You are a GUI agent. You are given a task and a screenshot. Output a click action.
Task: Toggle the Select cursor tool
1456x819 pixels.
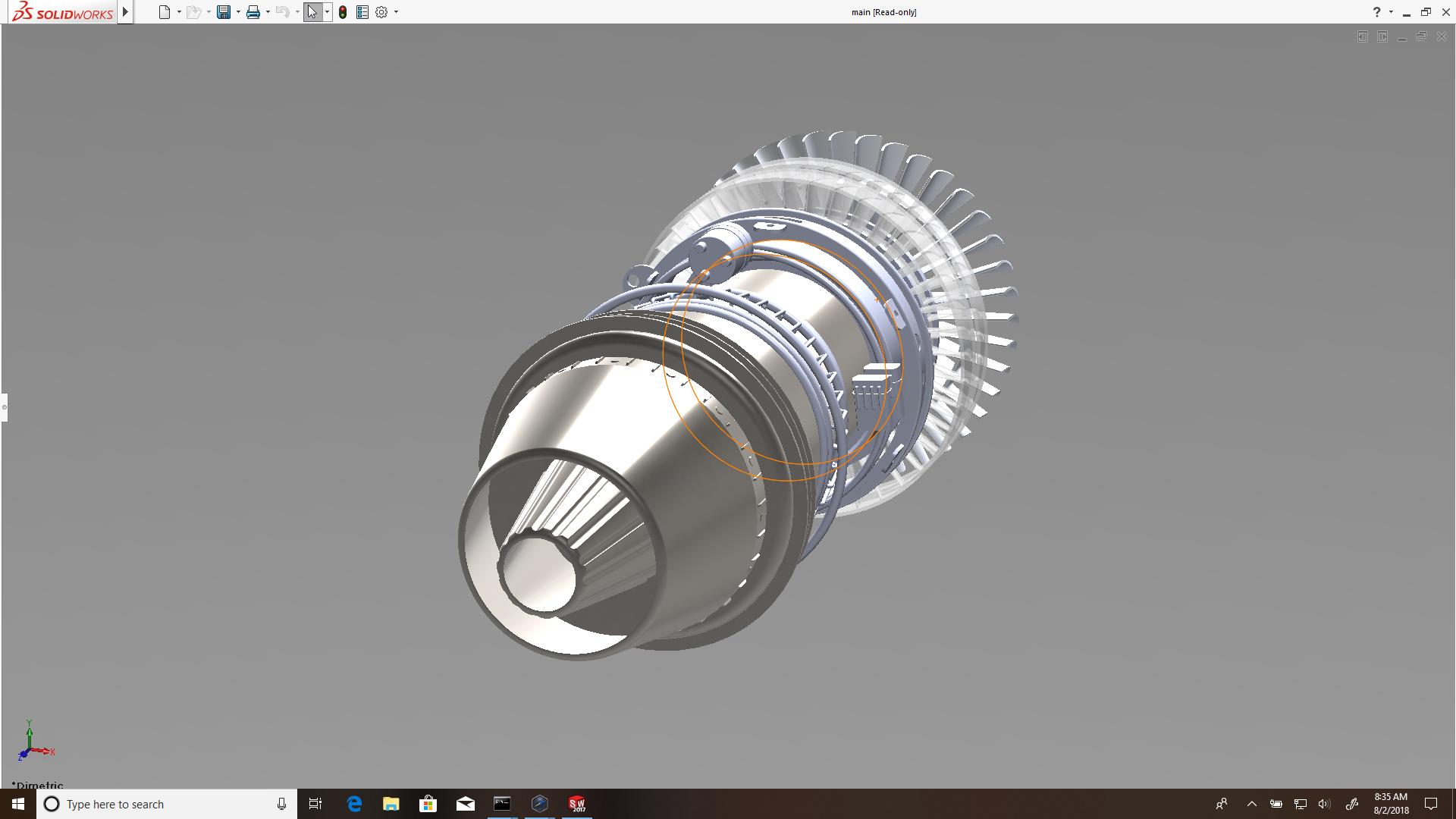coord(312,12)
